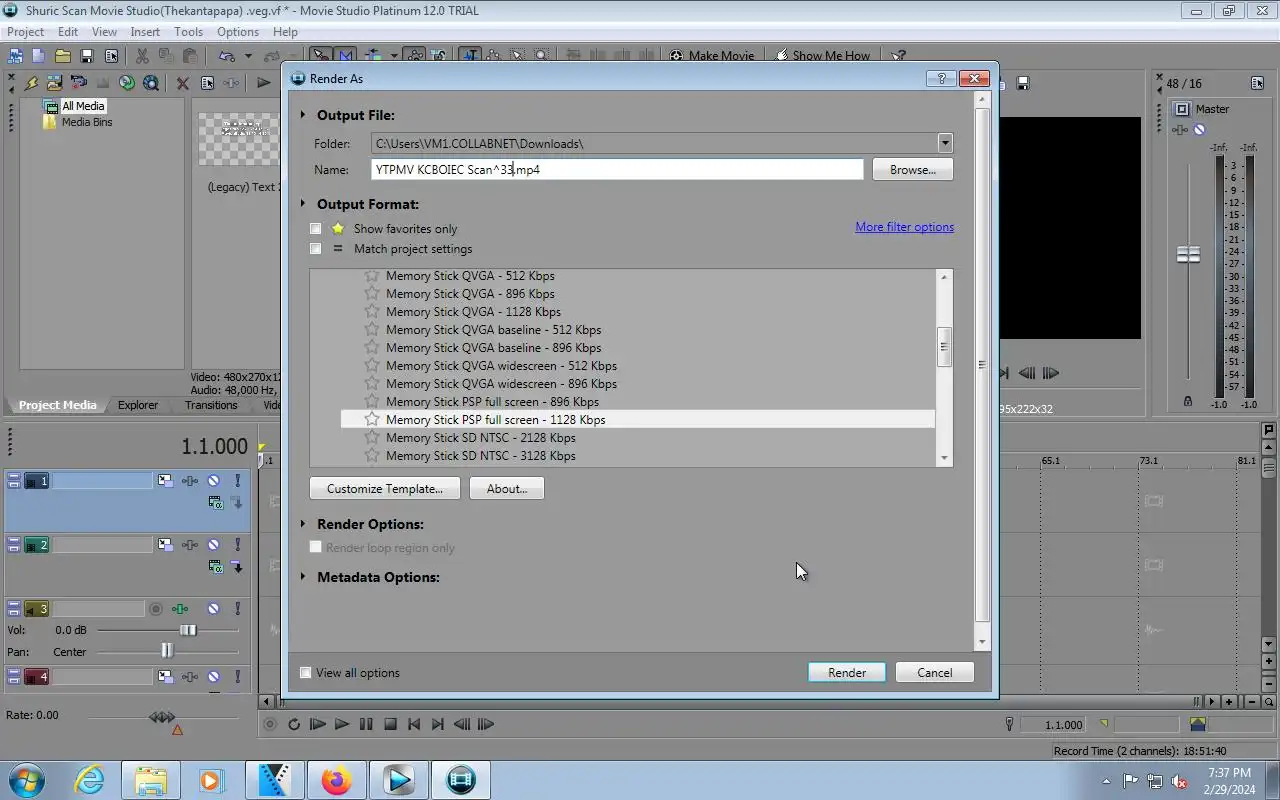
Task: Click Loop Playback icon in transport bar
Action: pos(293,724)
